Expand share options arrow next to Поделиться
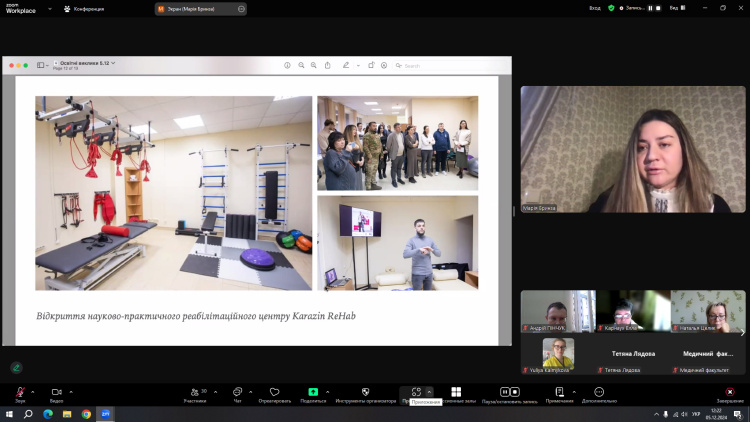This screenshot has height=422, width=750. [x=328, y=392]
